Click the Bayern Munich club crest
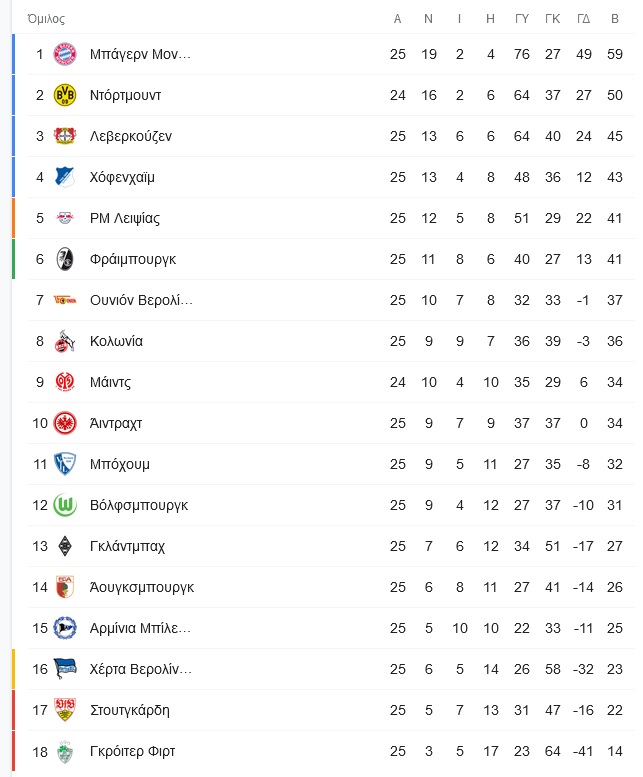Image resolution: width=643 pixels, height=777 pixels. tap(65, 54)
